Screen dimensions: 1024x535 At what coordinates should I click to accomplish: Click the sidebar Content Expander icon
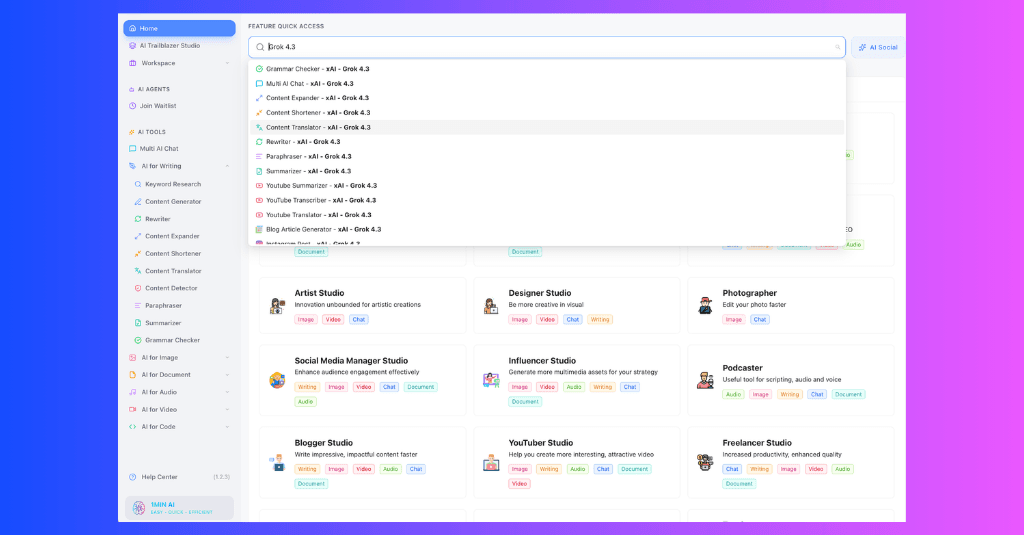coord(138,236)
